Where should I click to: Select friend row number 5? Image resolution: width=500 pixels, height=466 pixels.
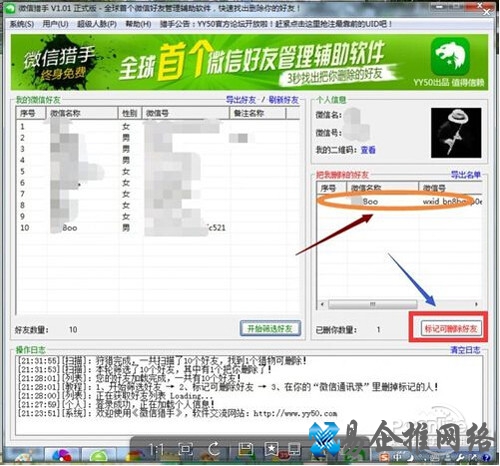coord(158,172)
